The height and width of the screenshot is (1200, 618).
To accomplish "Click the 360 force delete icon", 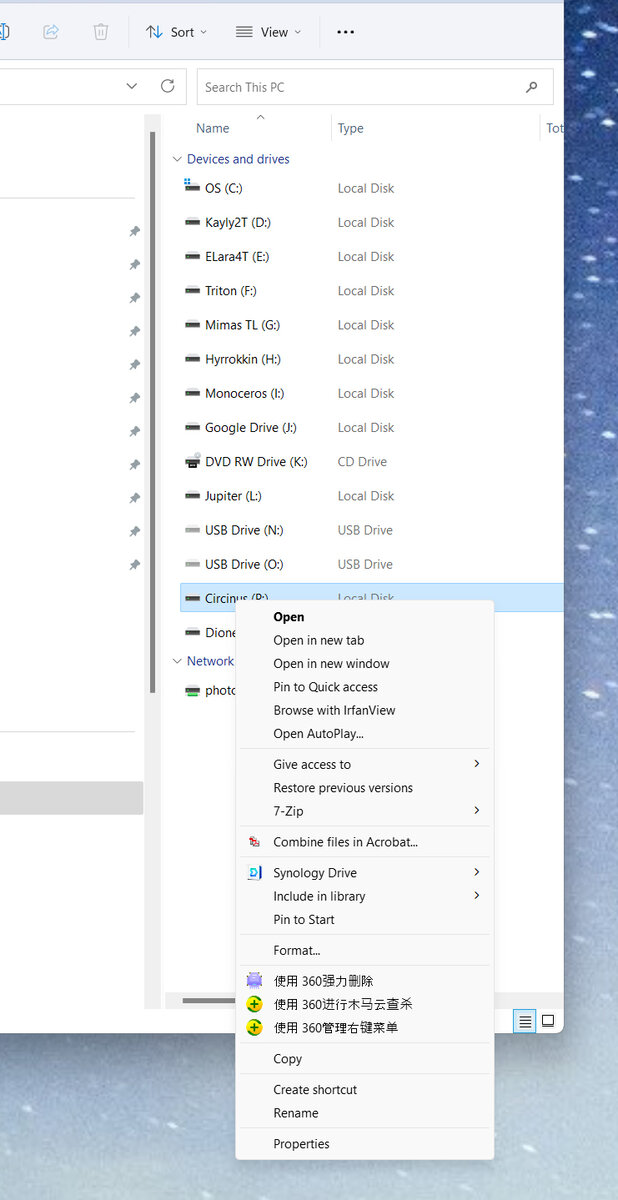I will pos(254,981).
